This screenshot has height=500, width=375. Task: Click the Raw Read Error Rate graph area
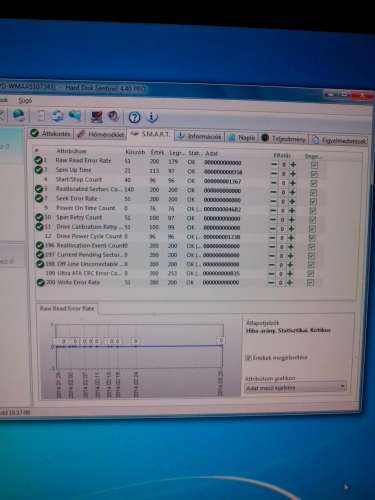[x=139, y=346]
